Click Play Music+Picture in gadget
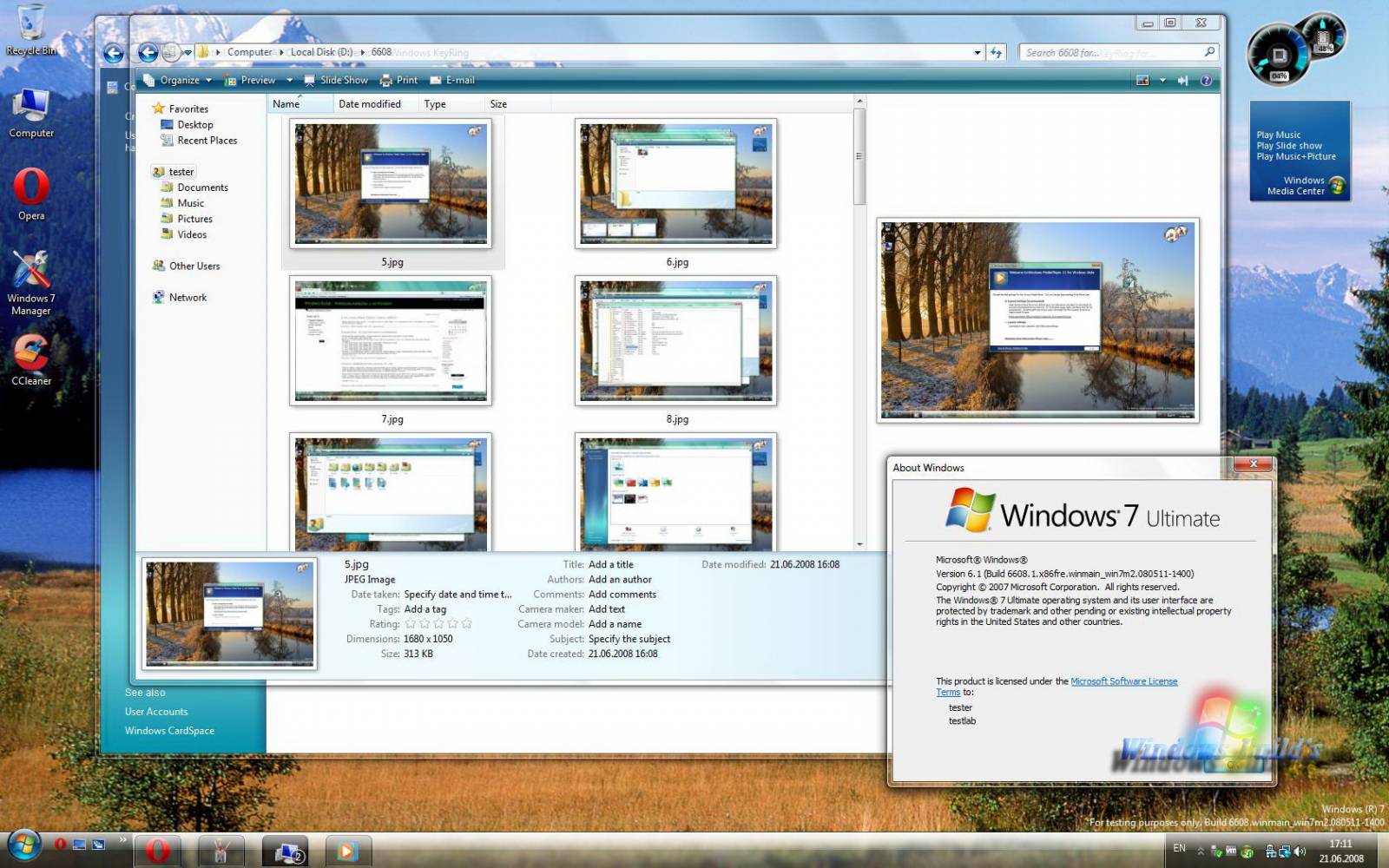This screenshot has width=1389, height=868. (1296, 156)
